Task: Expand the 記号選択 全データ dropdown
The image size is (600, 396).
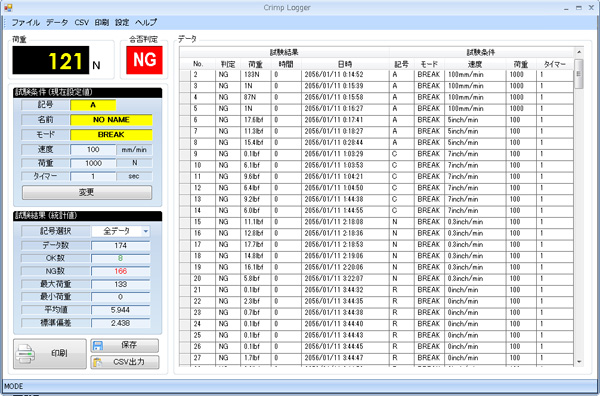Action: coord(145,231)
